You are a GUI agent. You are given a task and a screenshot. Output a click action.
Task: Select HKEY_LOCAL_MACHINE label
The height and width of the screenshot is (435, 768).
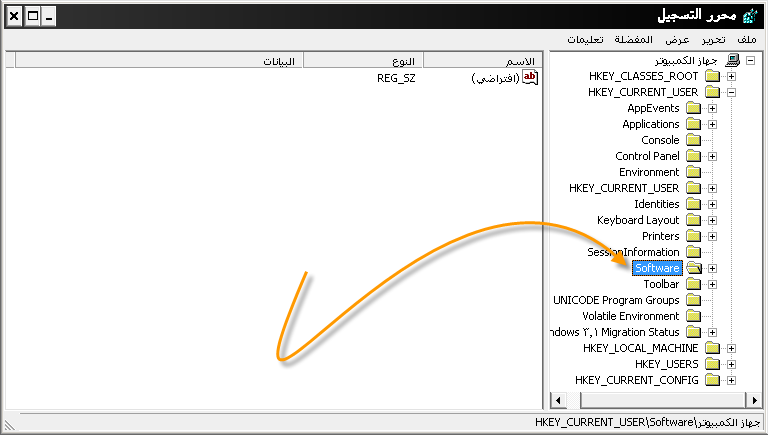point(641,348)
